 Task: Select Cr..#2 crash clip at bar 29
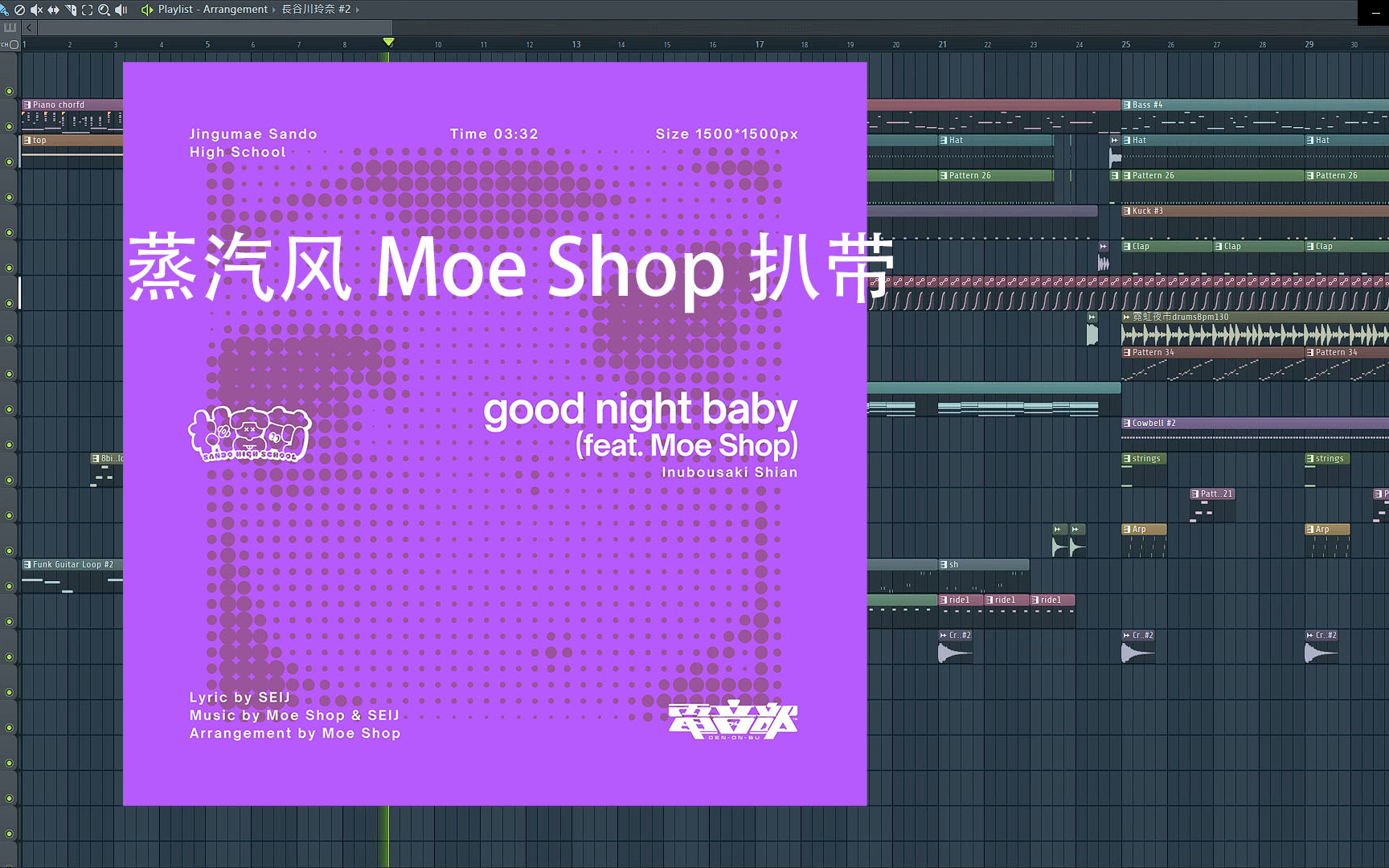[x=1322, y=647]
